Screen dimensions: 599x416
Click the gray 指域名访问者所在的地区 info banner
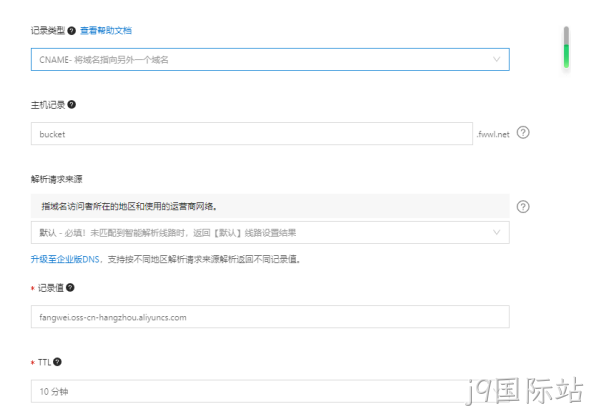(270, 206)
